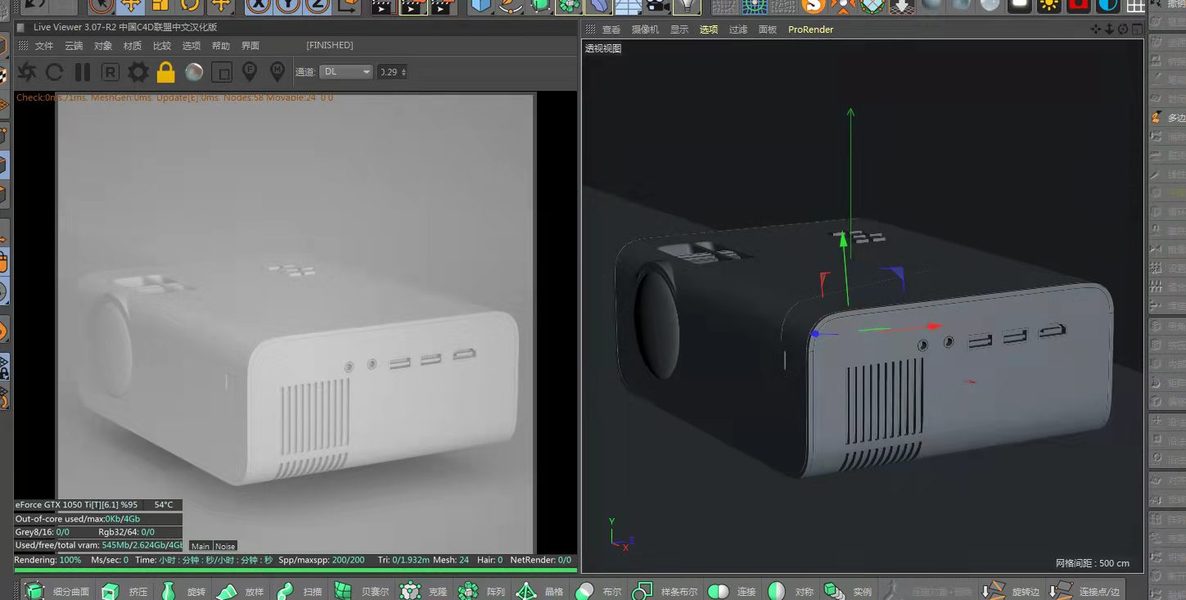
Task: Click viewport pan move arrows icon
Action: click(x=1096, y=30)
